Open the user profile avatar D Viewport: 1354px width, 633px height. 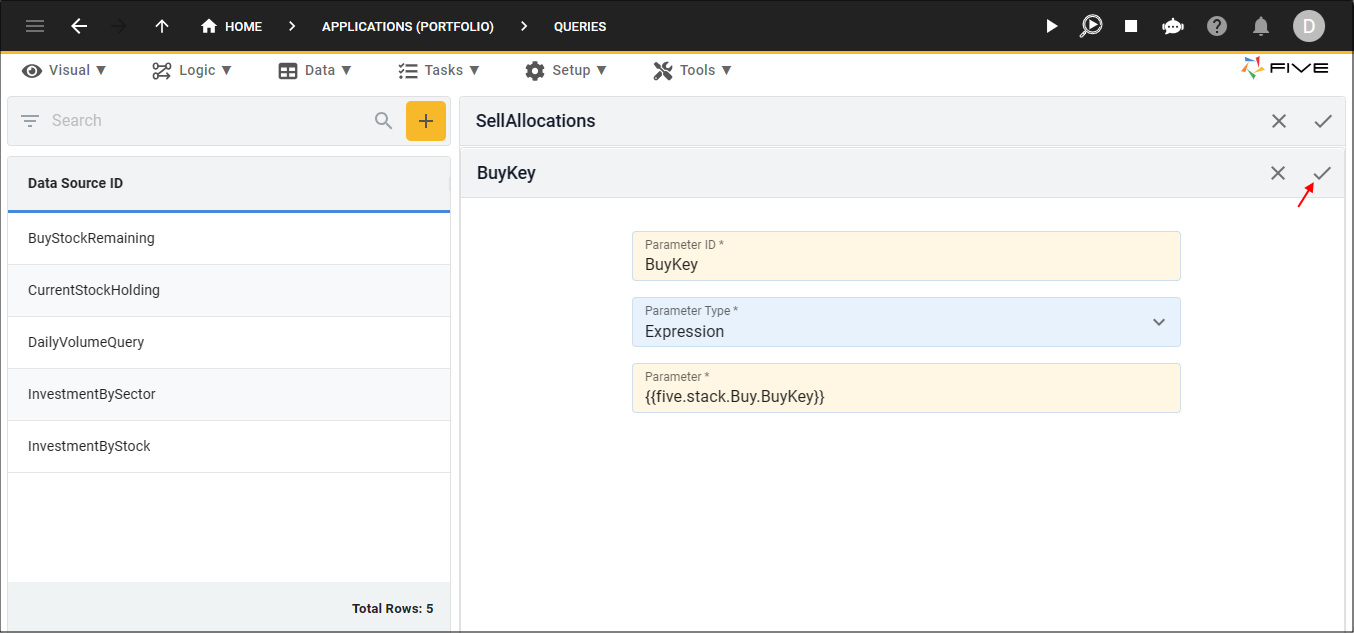point(1308,26)
